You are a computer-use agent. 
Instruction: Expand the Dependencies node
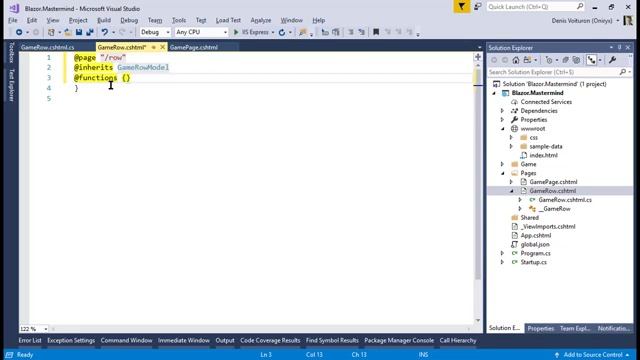(x=502, y=111)
